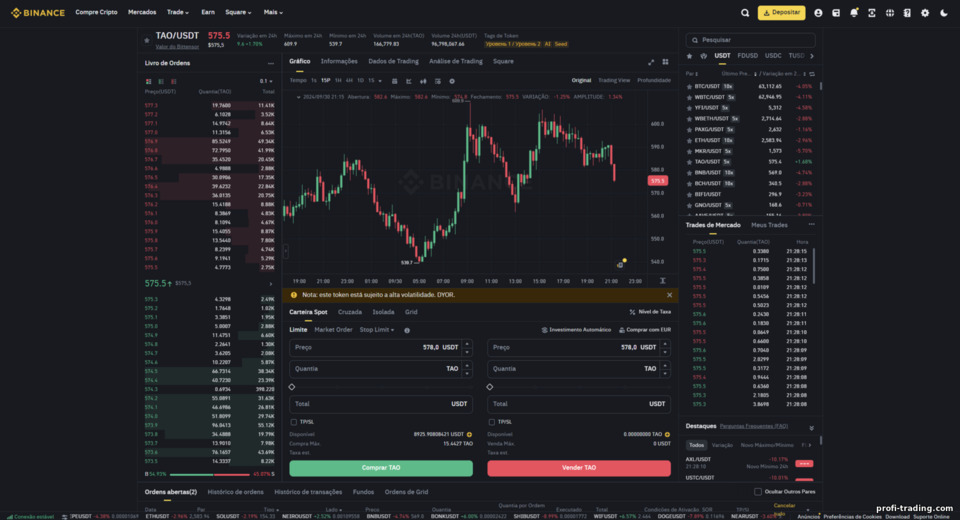Image resolution: width=960 pixels, height=520 pixels.
Task: Open more chart intervals dropdown arrow
Action: coord(380,81)
